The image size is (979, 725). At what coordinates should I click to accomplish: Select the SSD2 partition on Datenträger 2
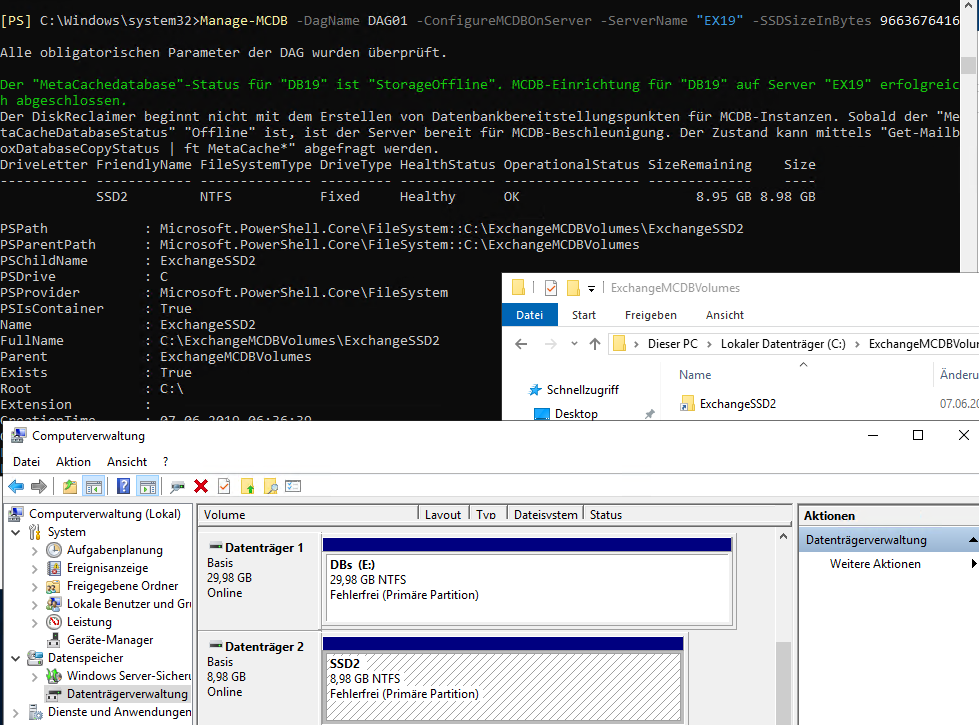(x=503, y=686)
